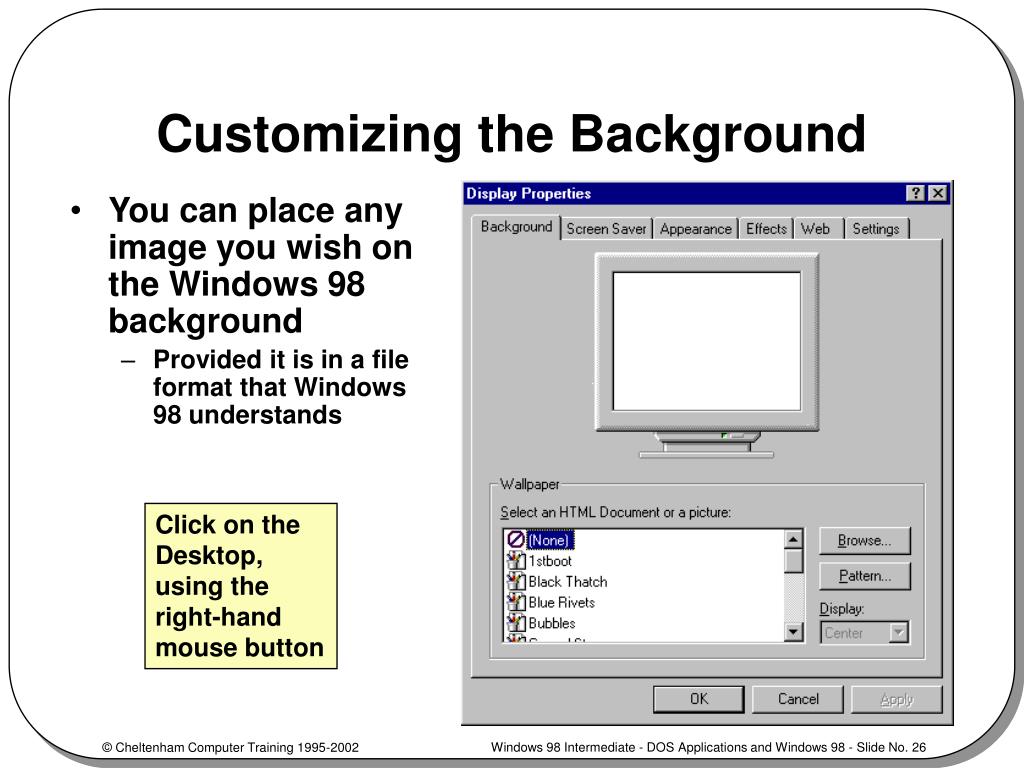
Task: Open the Appearance tab
Action: click(x=696, y=229)
